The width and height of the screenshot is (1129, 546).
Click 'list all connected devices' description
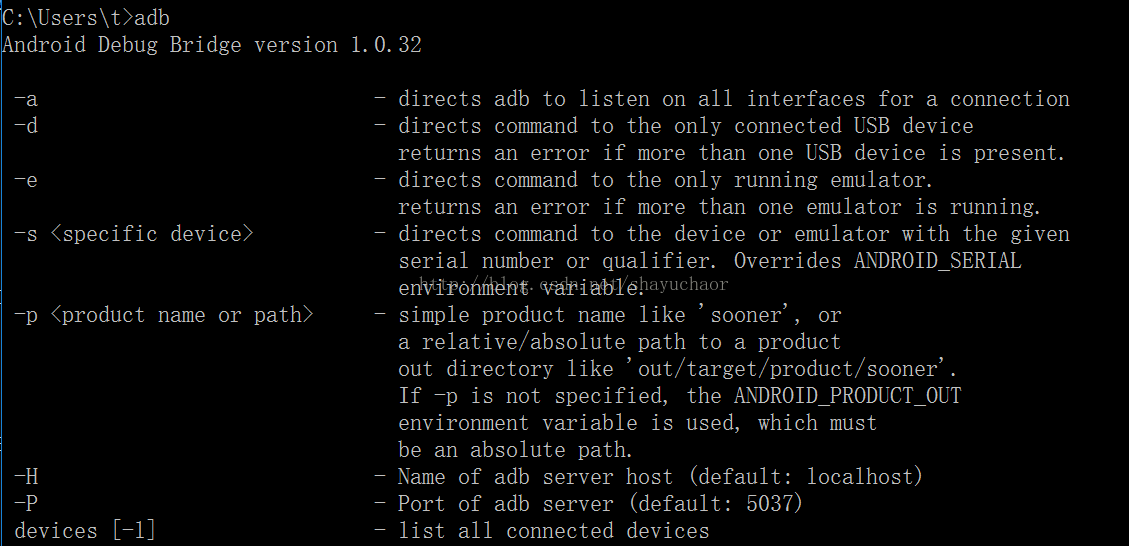click(x=554, y=531)
